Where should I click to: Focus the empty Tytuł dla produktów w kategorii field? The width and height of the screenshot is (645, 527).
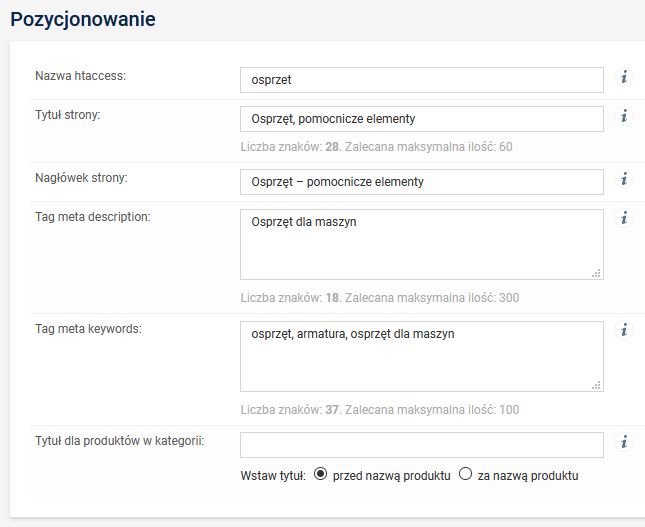click(x=421, y=444)
